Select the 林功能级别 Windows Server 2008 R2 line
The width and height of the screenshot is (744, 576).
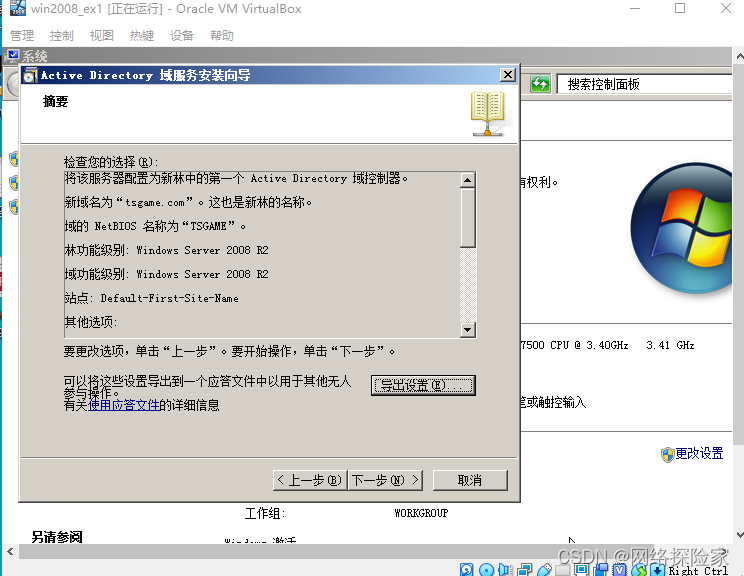click(167, 250)
